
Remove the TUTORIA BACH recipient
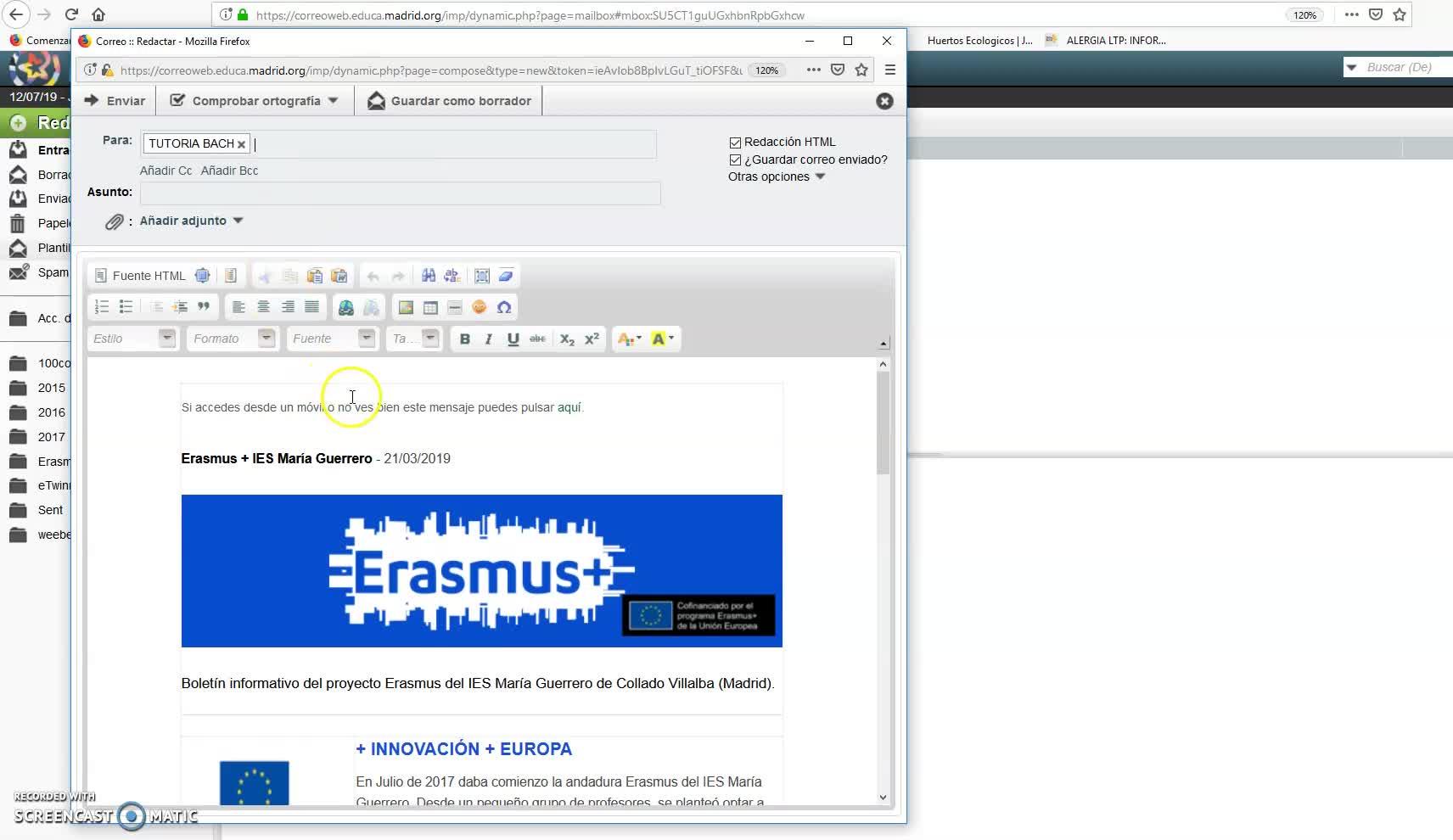241,144
